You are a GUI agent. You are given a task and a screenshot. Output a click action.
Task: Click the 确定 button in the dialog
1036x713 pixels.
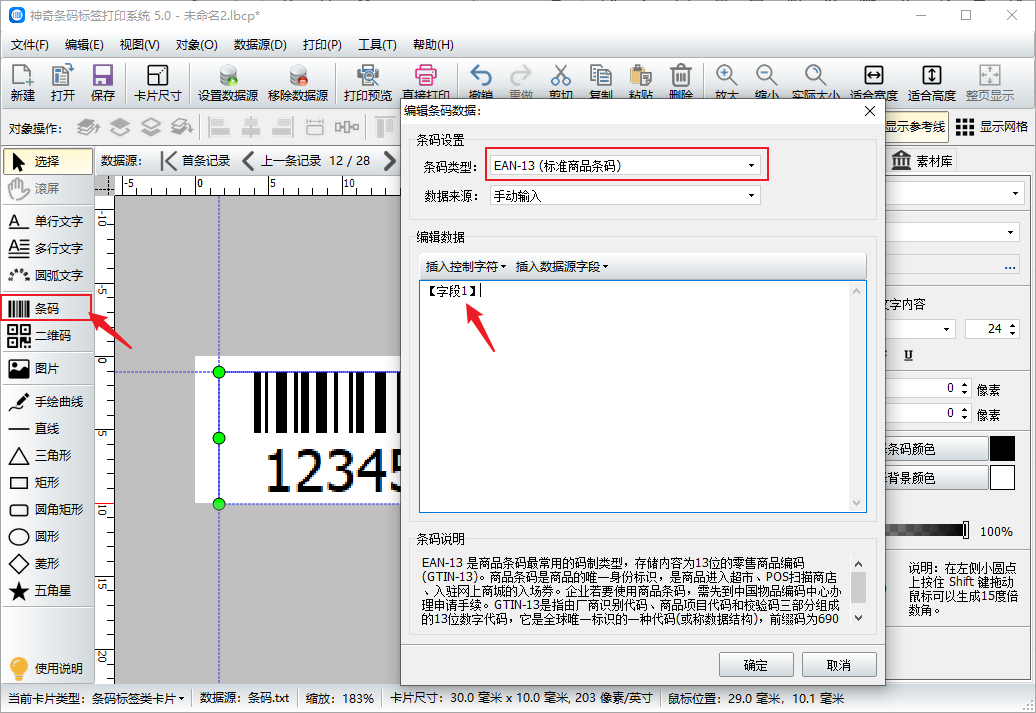756,665
